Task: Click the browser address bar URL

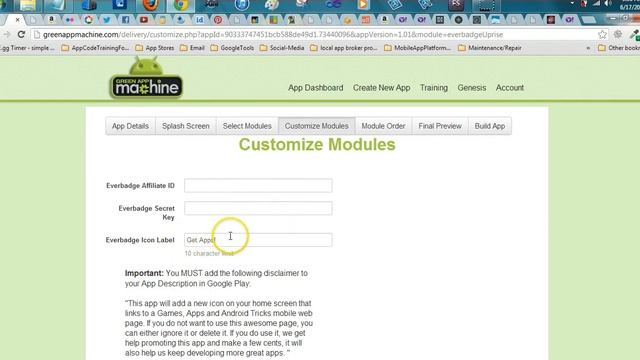Action: (x=273, y=35)
